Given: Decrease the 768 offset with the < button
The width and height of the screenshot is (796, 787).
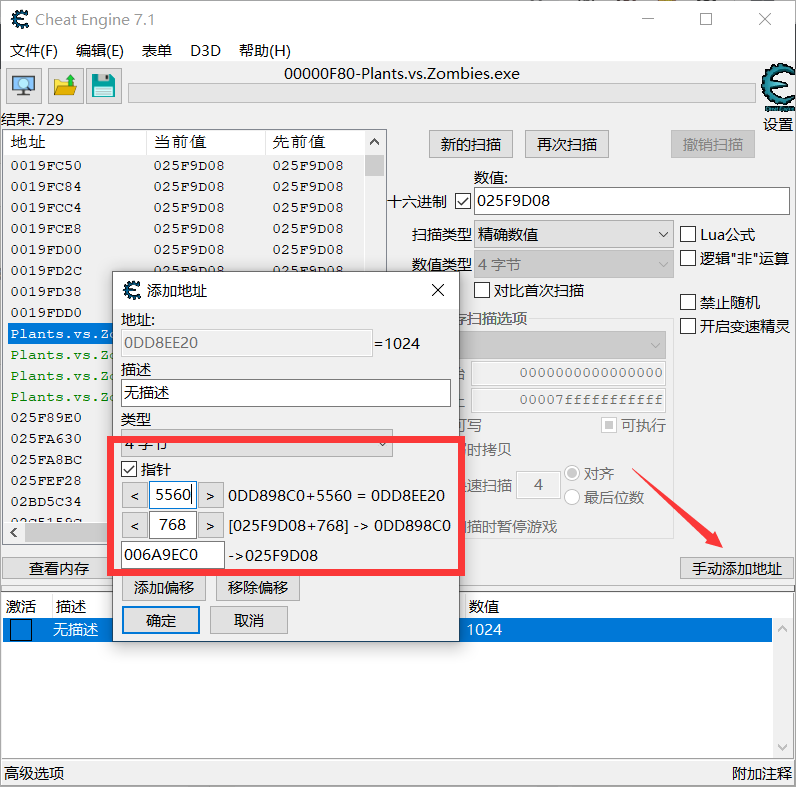Looking at the screenshot, I should [x=135, y=526].
